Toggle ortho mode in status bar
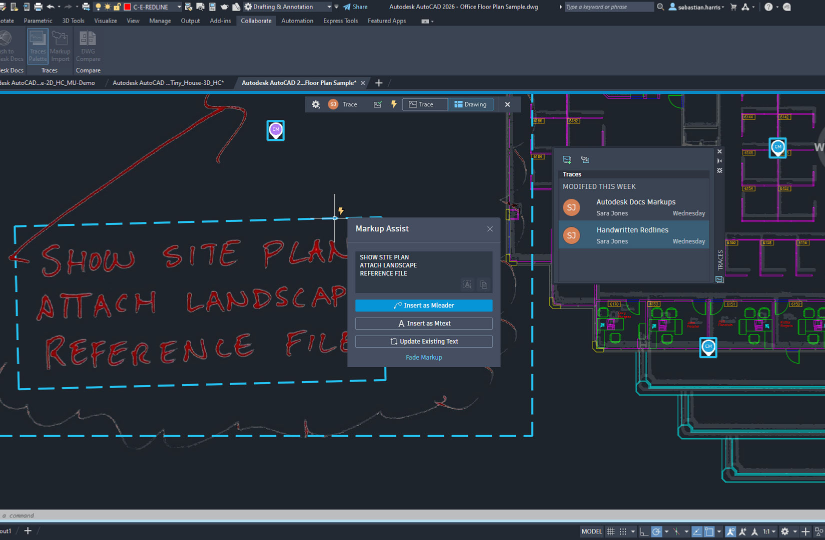Screen dimensions: 825x540 pos(644,532)
